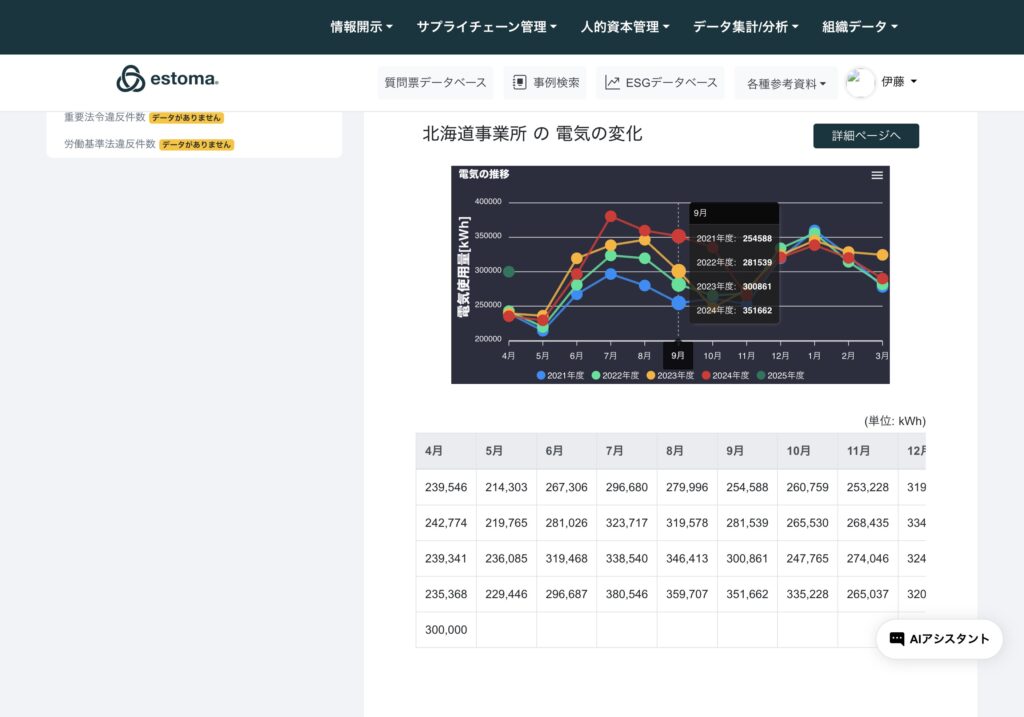Viewport: 1024px width, 717px height.
Task: Toggle 2025年度 legend marker
Action: coord(761,376)
